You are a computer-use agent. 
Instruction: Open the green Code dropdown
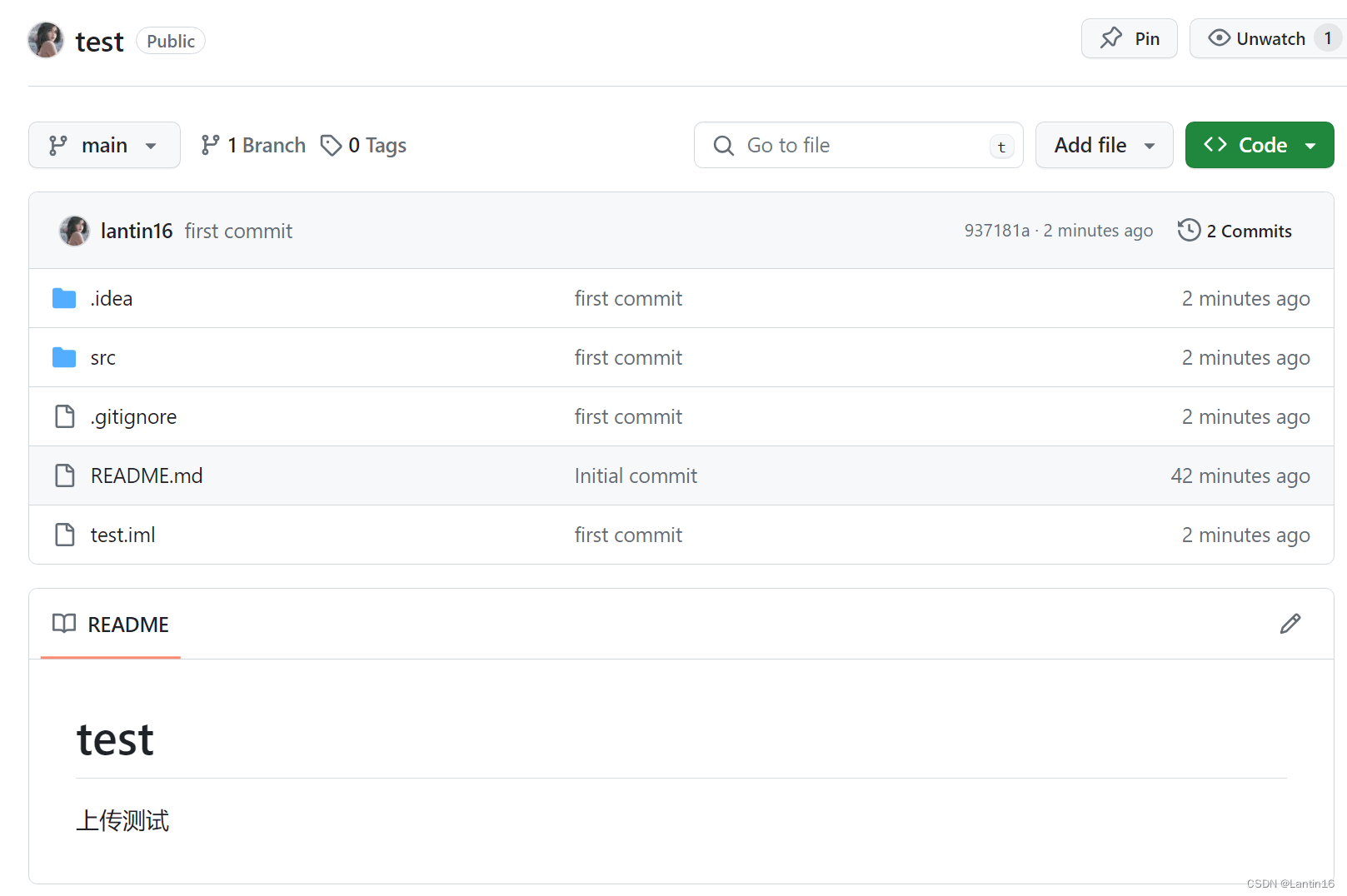coord(1260,145)
